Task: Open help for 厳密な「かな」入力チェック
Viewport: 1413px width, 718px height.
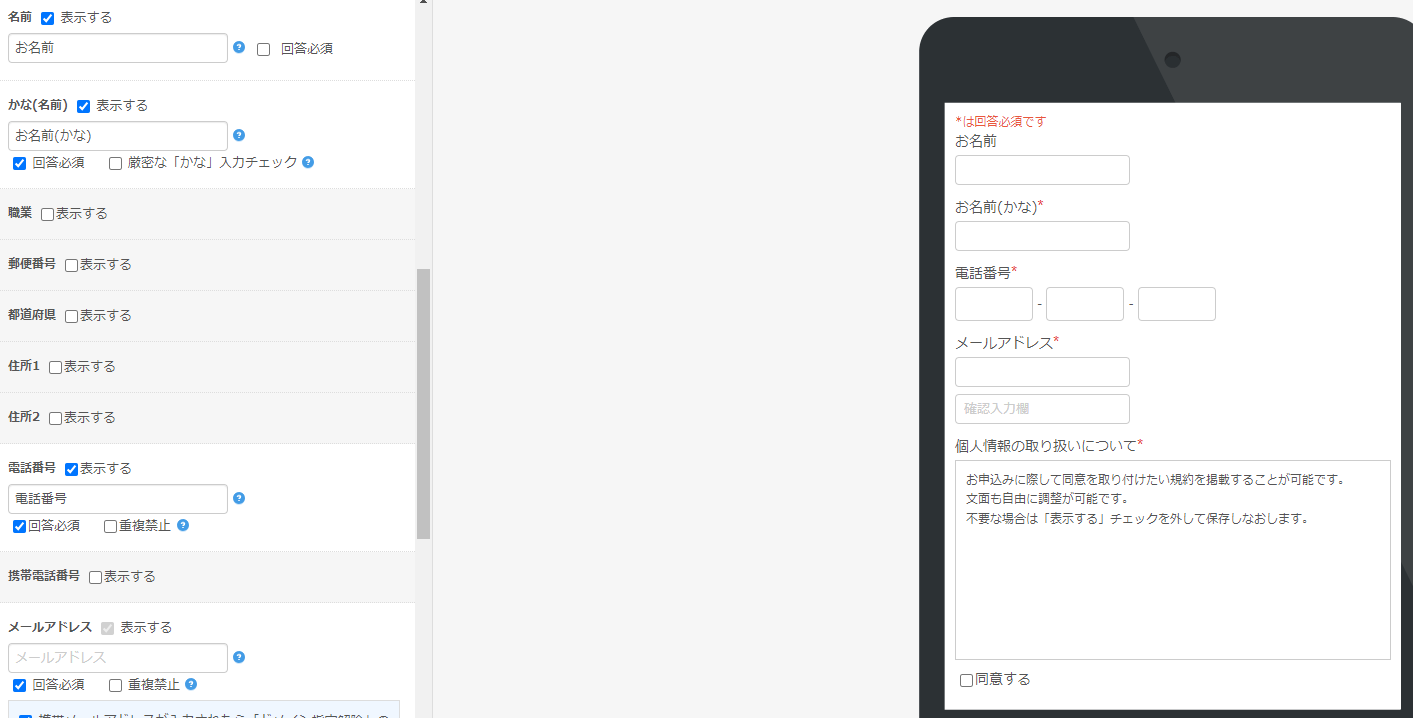Action: pyautogui.click(x=308, y=162)
